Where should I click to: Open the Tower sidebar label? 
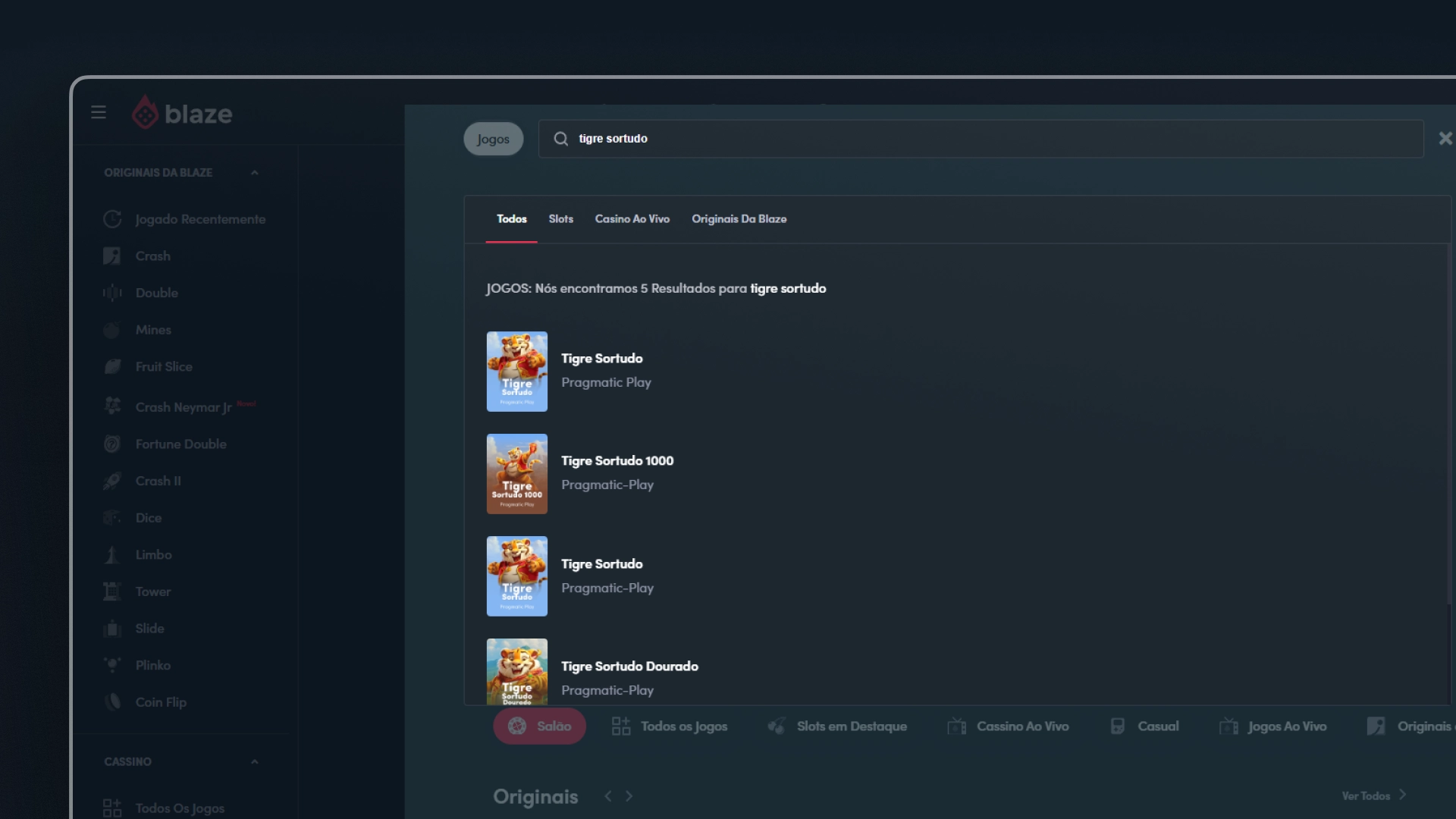point(153,591)
